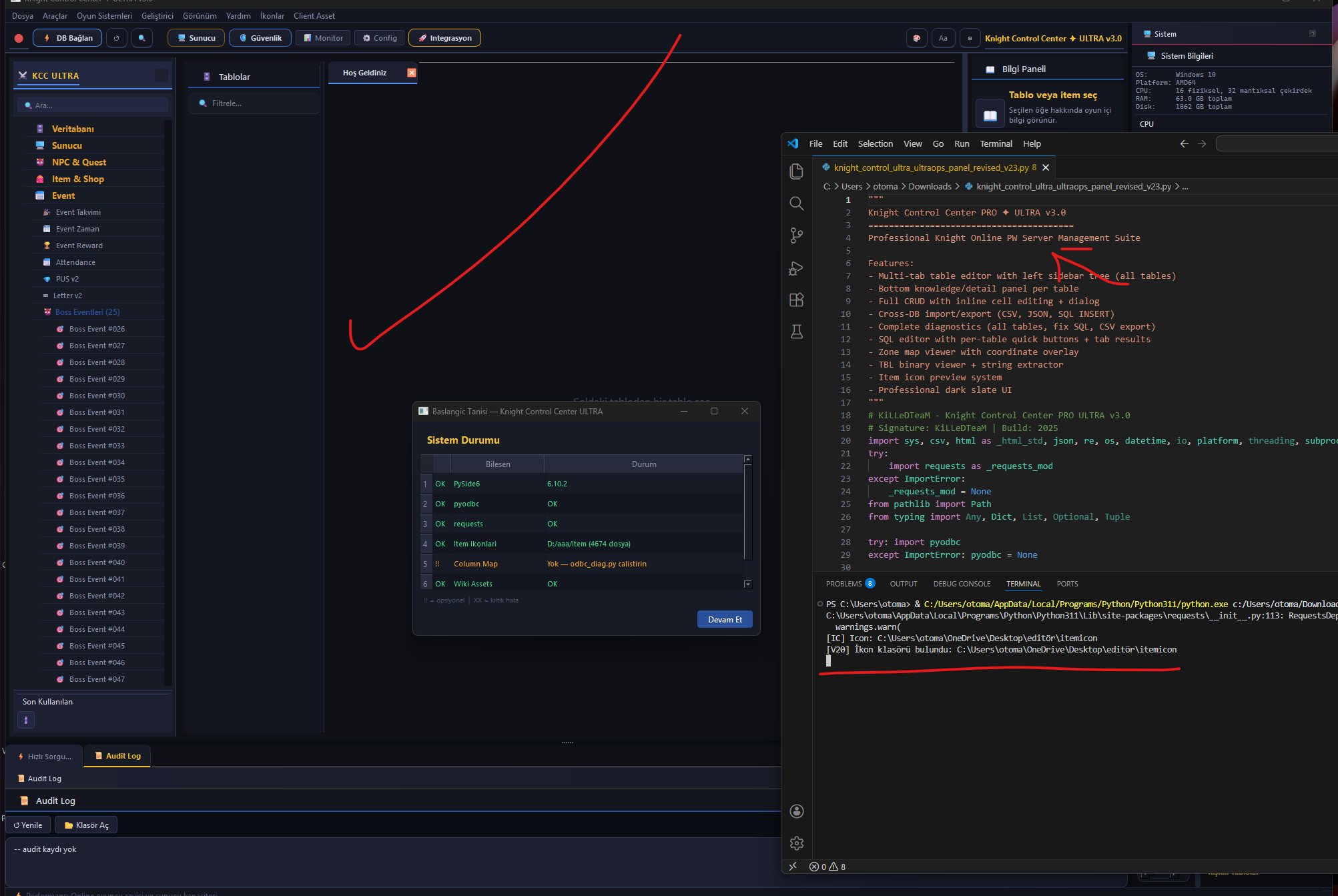Click the Config toolbar button
The width and height of the screenshot is (1338, 896).
pos(380,38)
